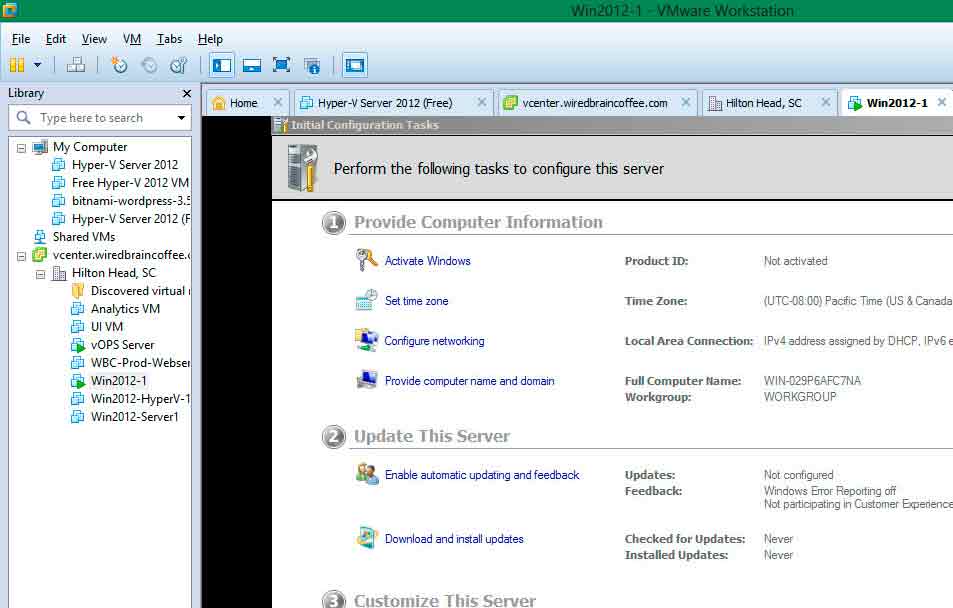Select Win2012-Server1 in library
This screenshot has width=953, height=608.
pyautogui.click(x=134, y=416)
